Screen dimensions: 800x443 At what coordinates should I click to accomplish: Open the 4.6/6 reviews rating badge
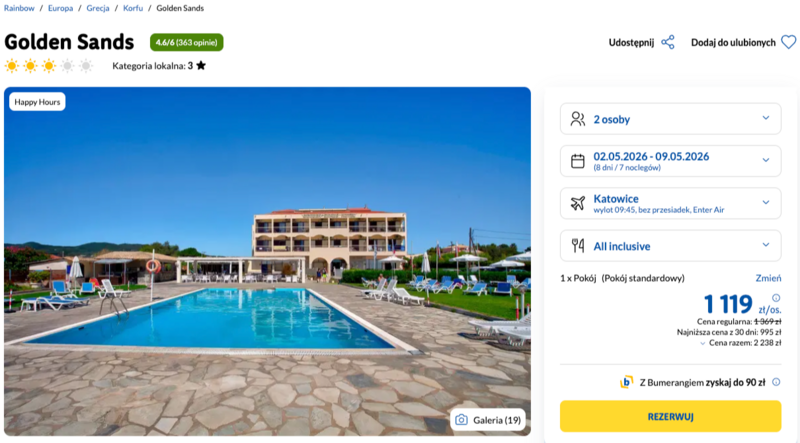[187, 42]
